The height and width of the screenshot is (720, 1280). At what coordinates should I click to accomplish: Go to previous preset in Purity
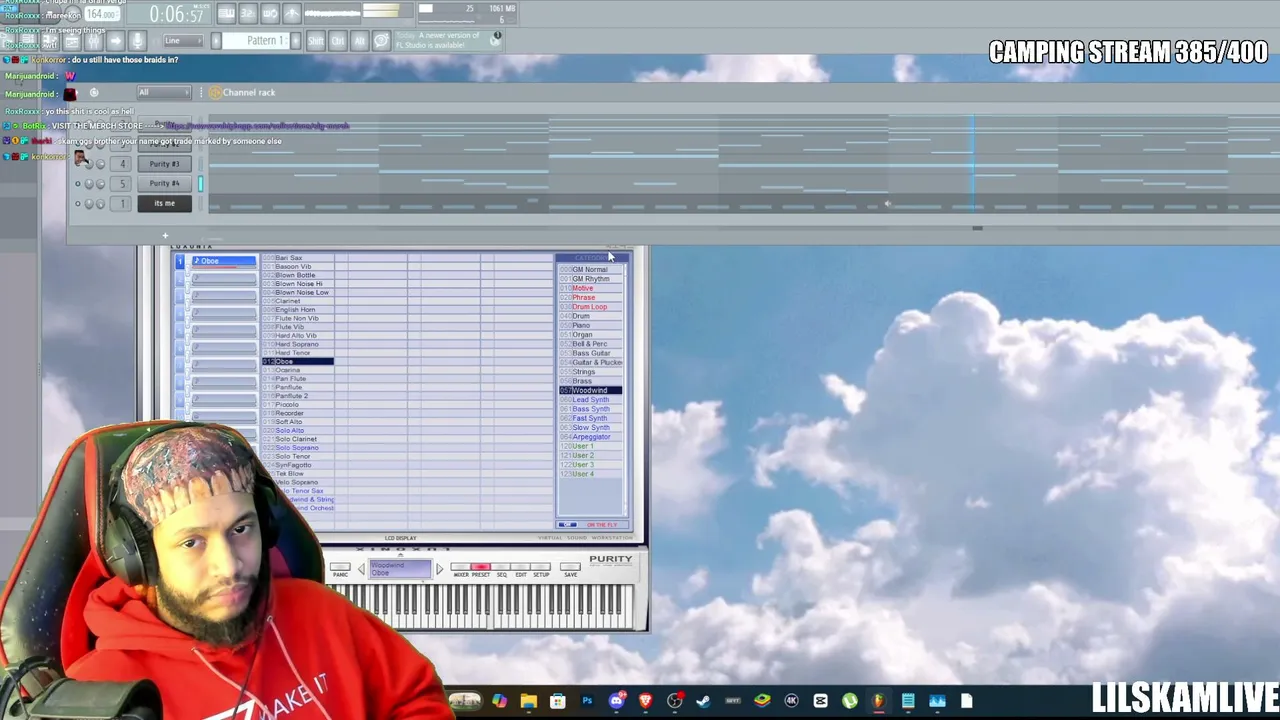point(361,569)
